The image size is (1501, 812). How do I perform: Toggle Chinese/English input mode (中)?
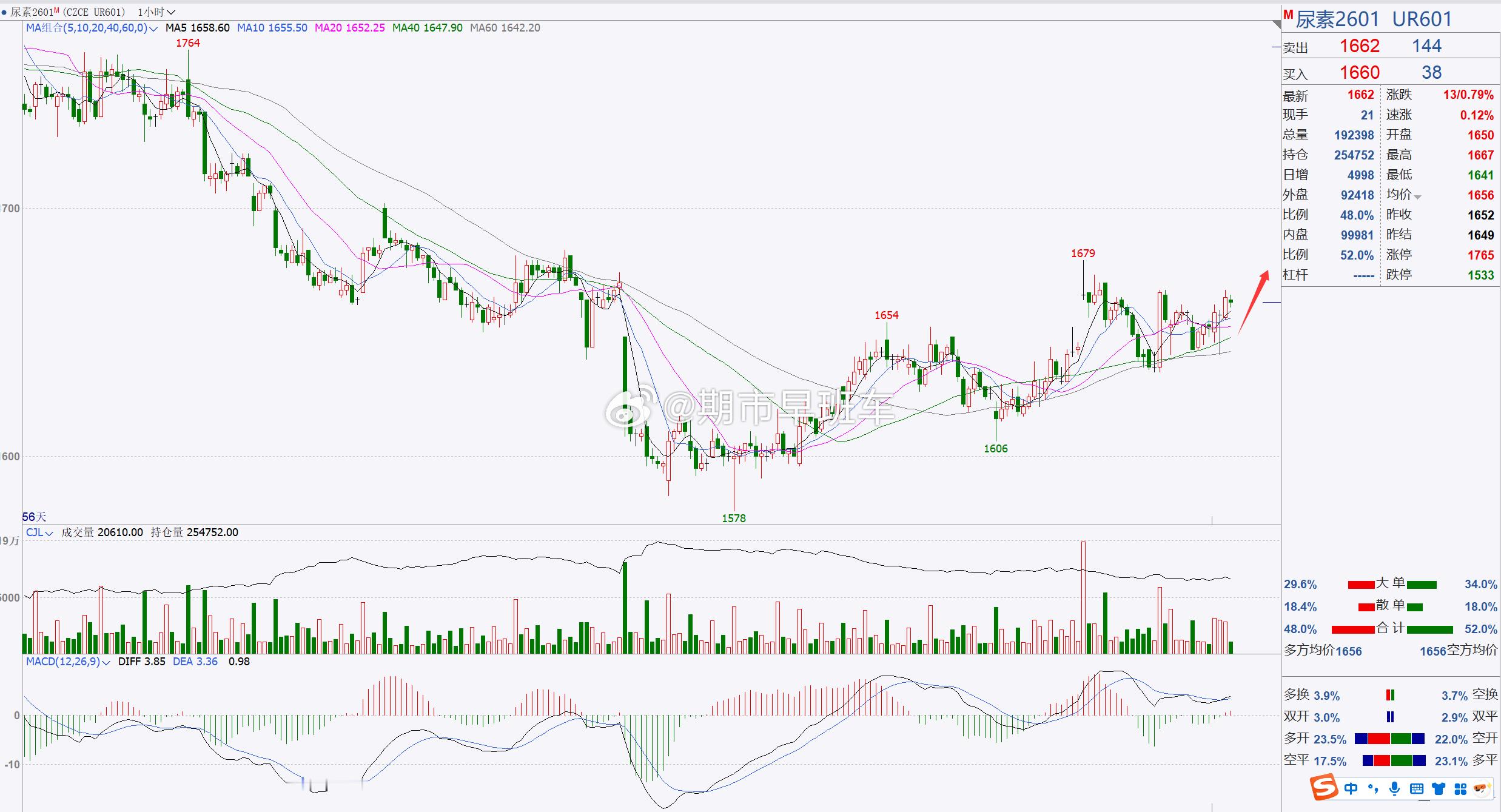pos(1351,788)
